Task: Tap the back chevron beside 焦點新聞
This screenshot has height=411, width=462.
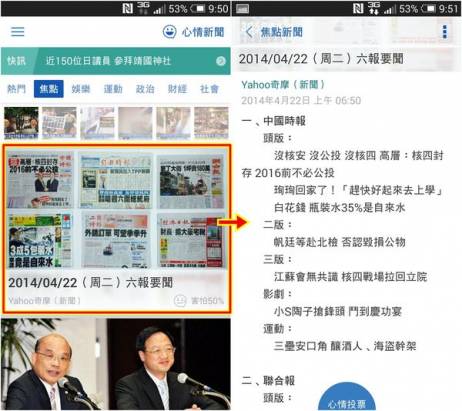Action: [x=249, y=32]
